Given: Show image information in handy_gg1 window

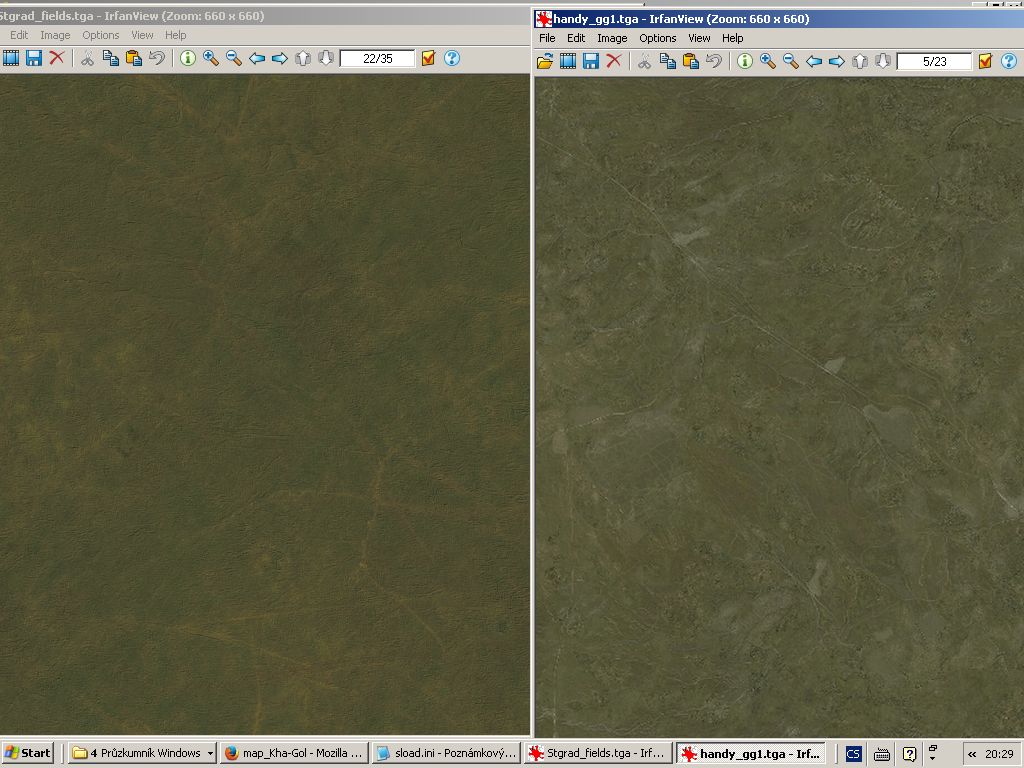Looking at the screenshot, I should pos(744,61).
